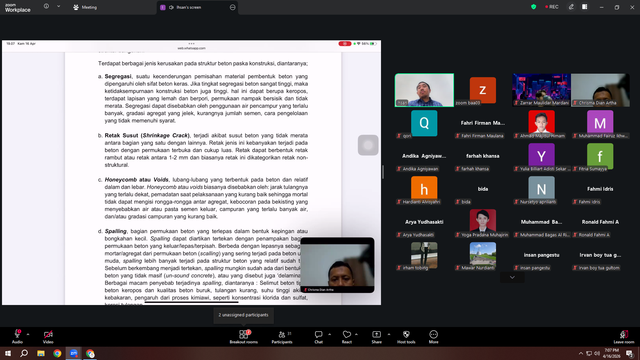Click the red recording pill in shared screen
Image resolution: width=640 pixels, height=360 pixels.
(x=344, y=44)
